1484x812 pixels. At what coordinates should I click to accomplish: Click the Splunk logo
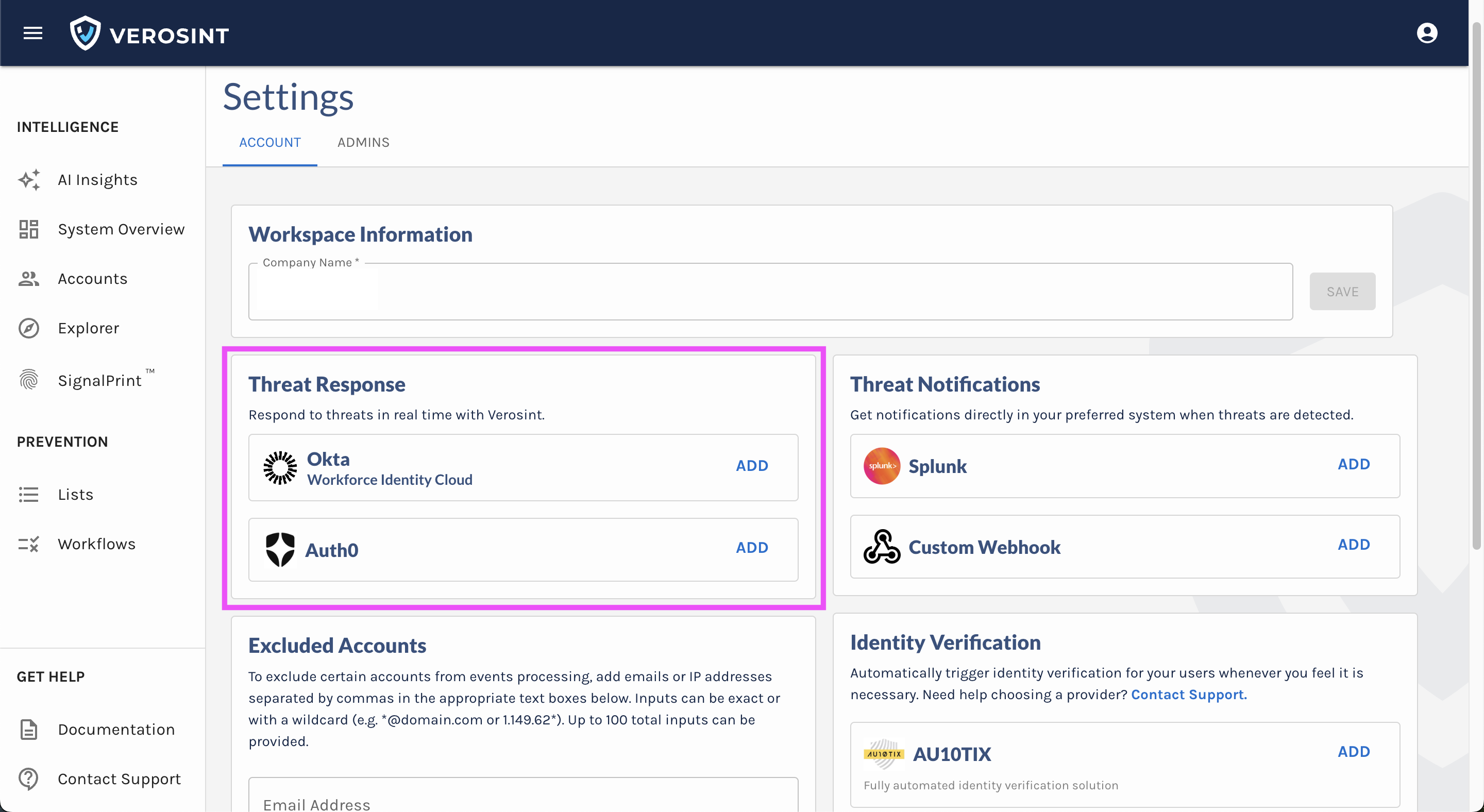[882, 466]
